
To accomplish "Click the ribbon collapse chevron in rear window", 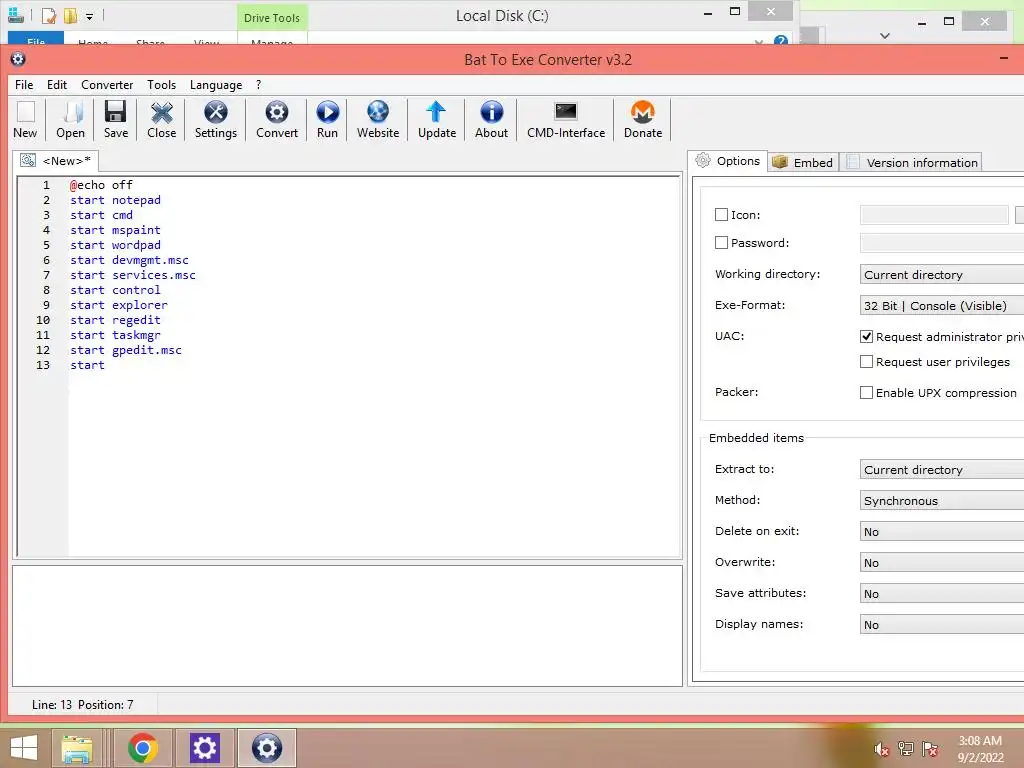I will tap(885, 35).
